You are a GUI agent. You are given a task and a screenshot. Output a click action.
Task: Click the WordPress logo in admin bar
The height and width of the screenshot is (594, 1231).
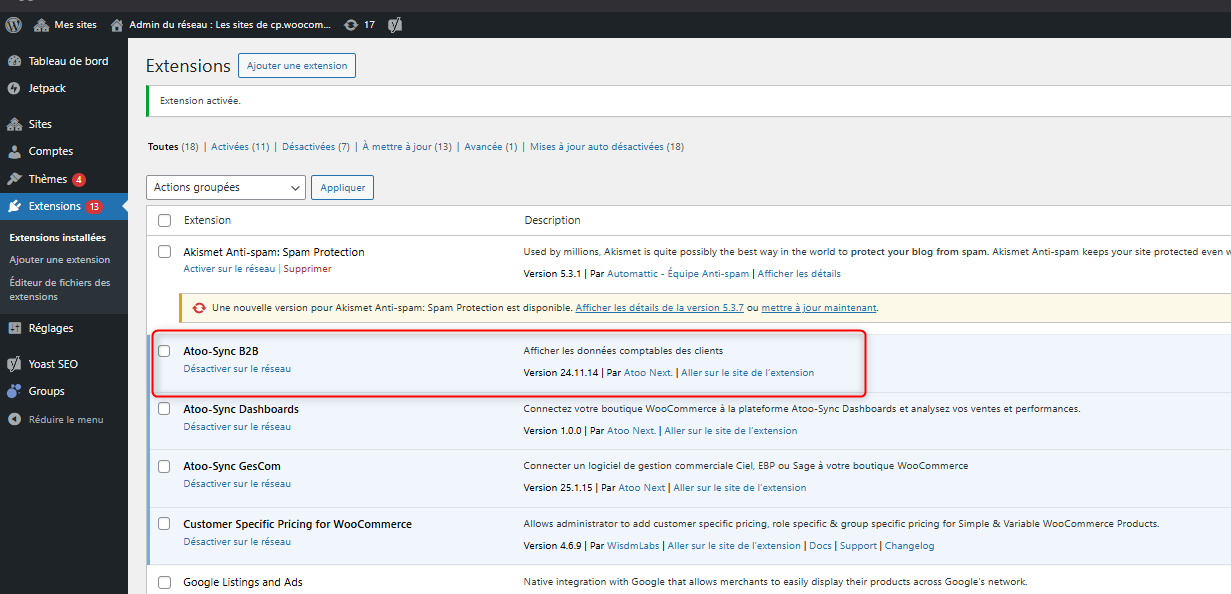(13, 24)
